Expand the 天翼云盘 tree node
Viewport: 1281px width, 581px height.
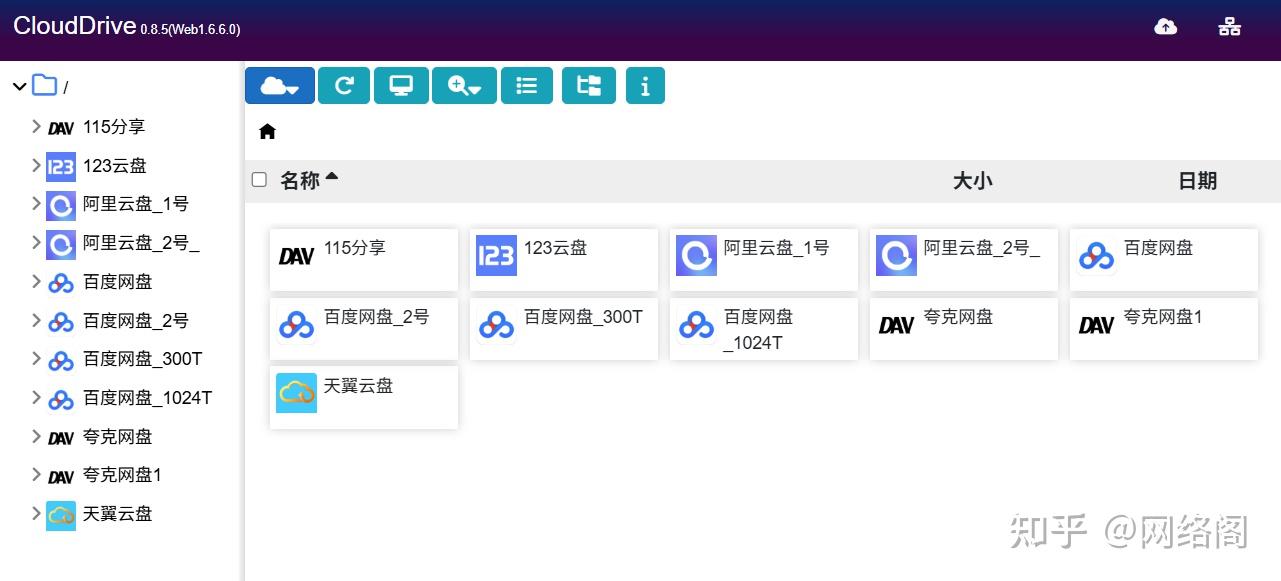pyautogui.click(x=35, y=514)
